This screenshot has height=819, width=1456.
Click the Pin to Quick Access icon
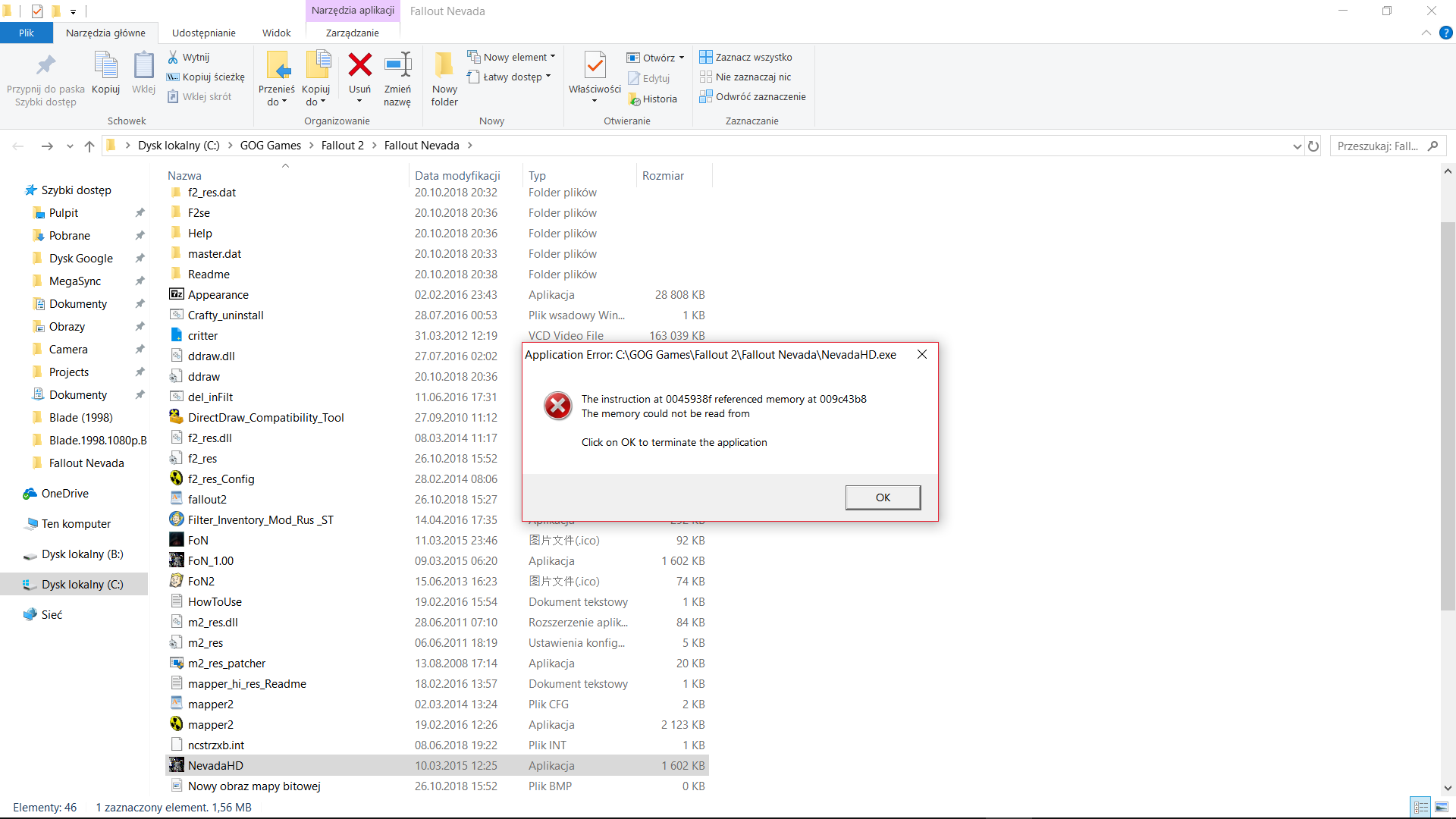[x=45, y=67]
